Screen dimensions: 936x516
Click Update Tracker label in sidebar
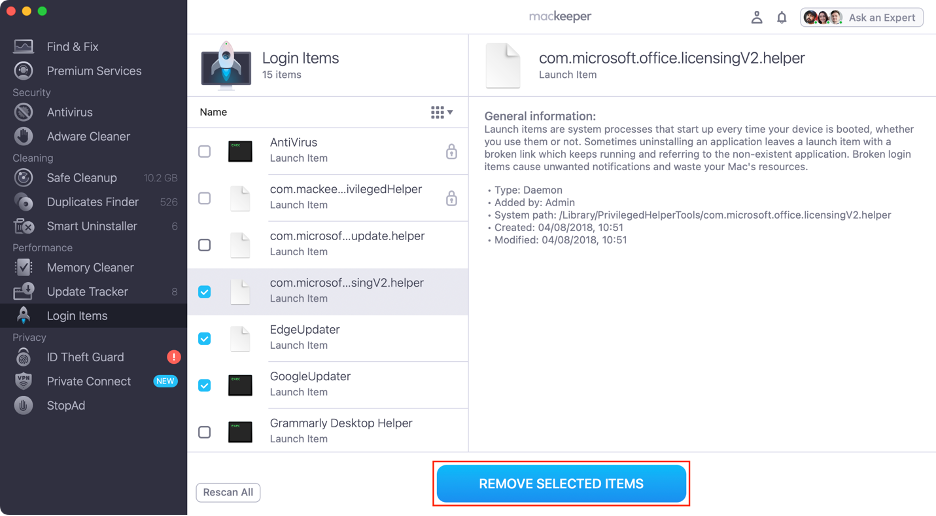tap(87, 291)
